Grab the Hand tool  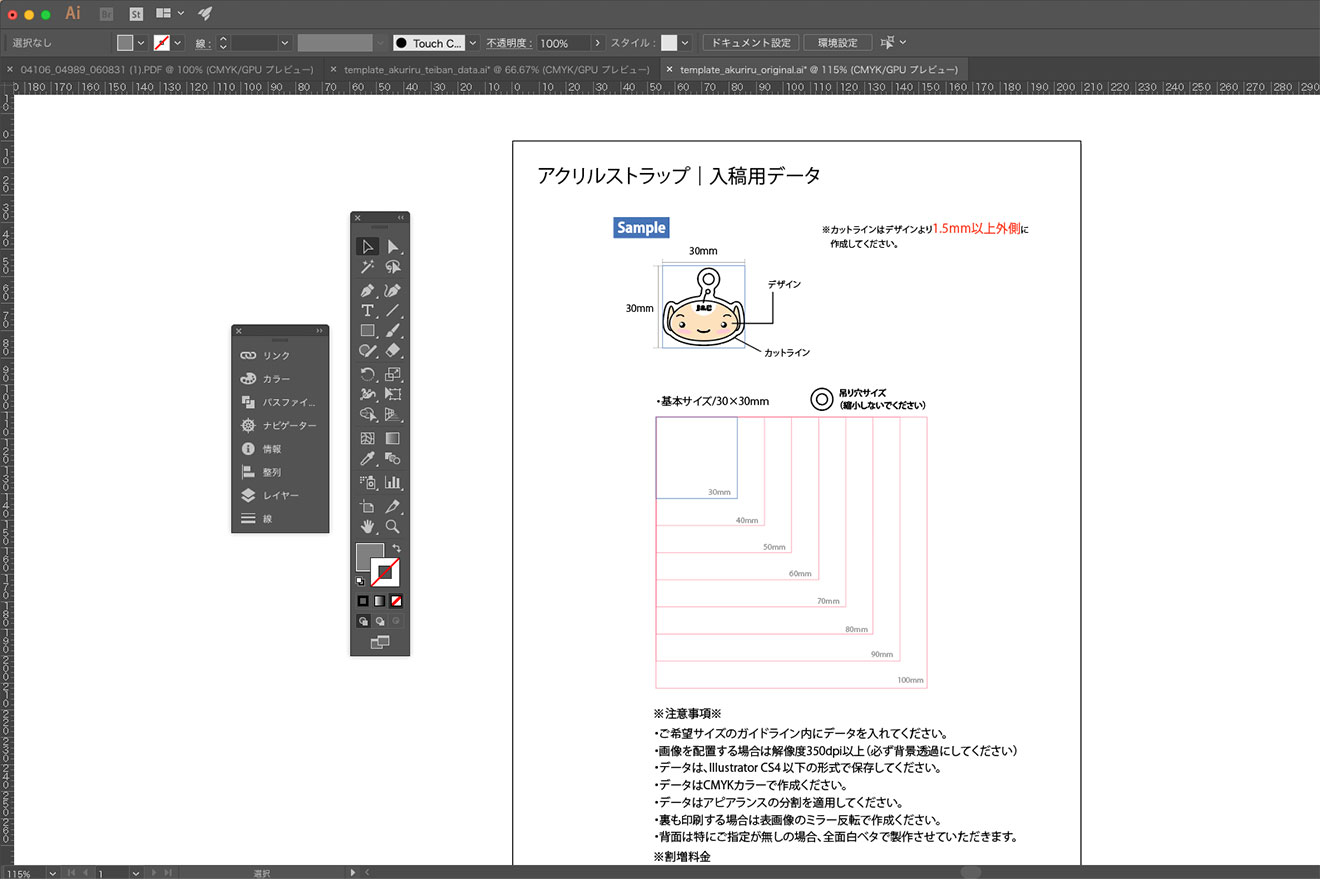click(367, 527)
